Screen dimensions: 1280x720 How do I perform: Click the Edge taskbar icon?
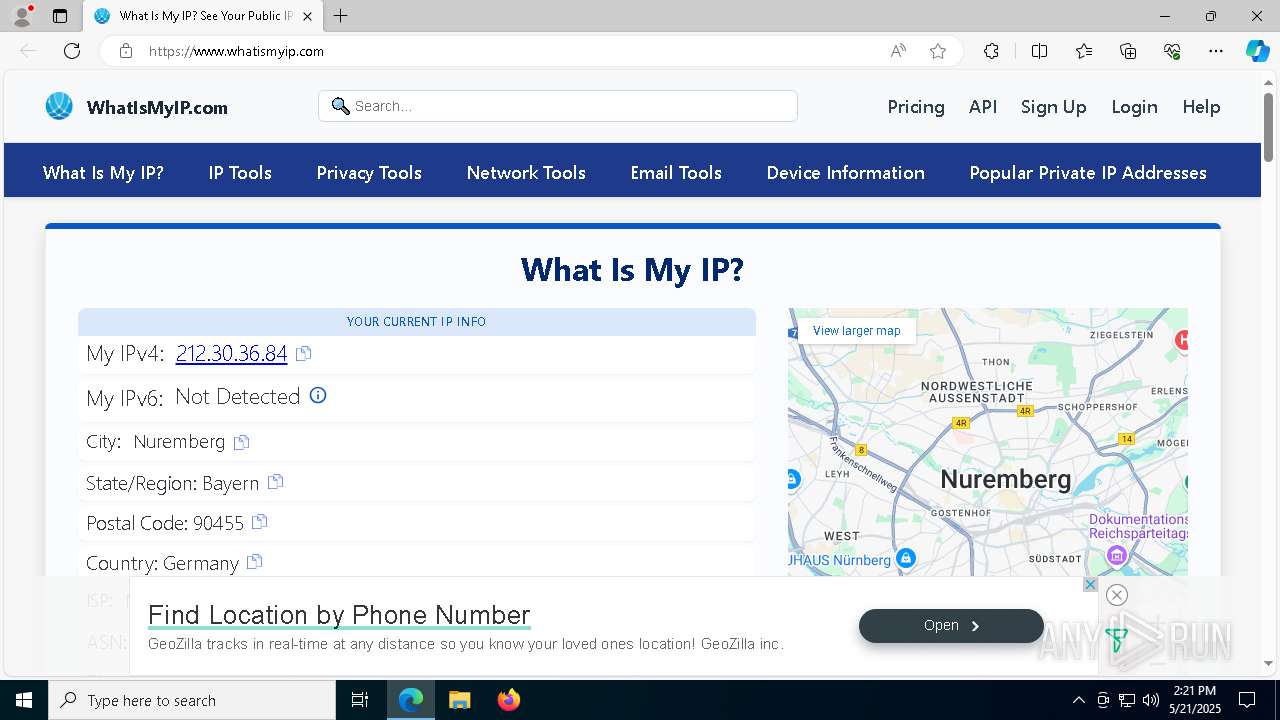click(411, 700)
